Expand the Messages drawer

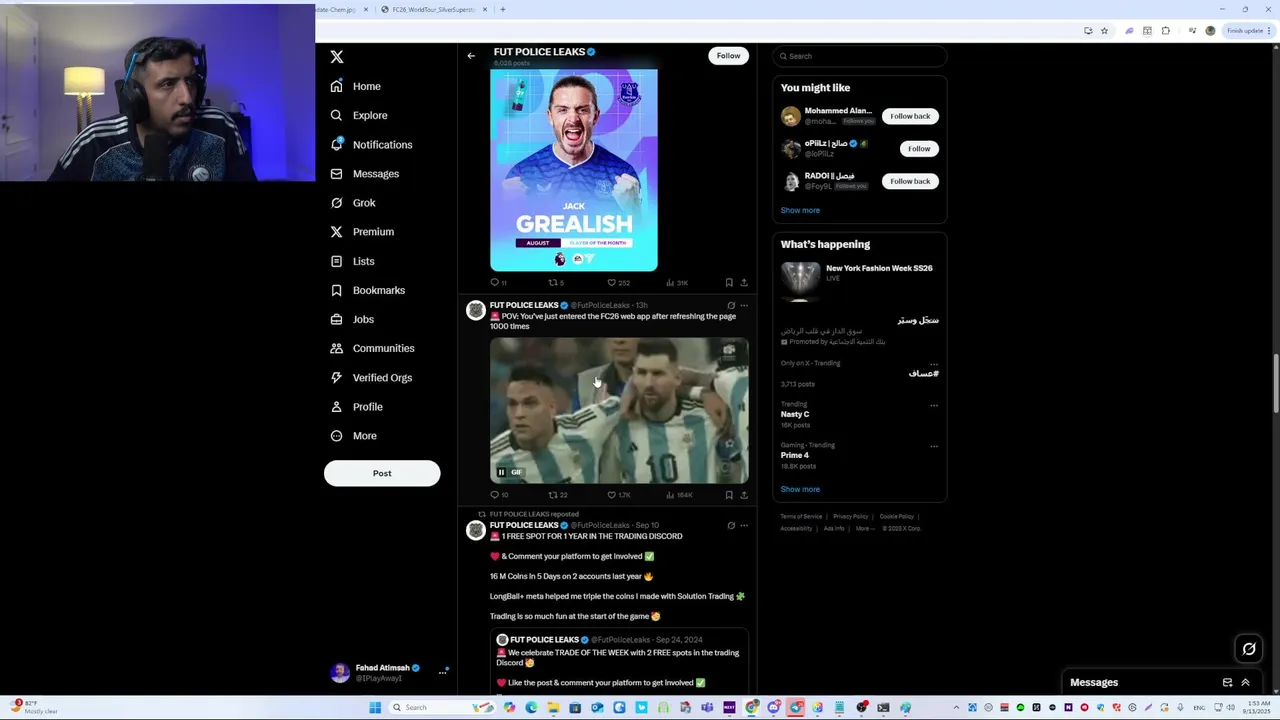pyautogui.click(x=1245, y=682)
